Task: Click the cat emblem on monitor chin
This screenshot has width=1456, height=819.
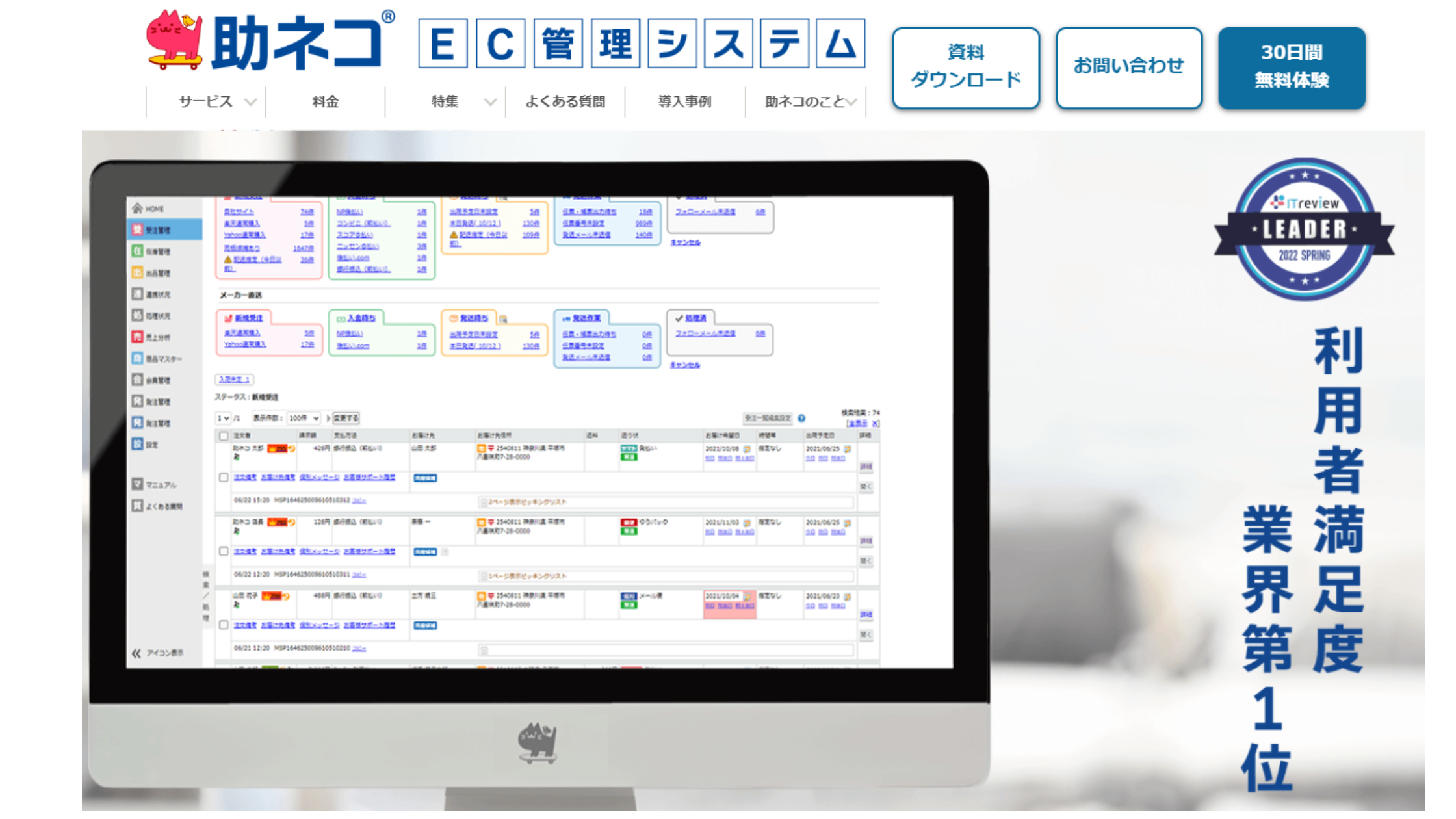Action: pos(538,742)
